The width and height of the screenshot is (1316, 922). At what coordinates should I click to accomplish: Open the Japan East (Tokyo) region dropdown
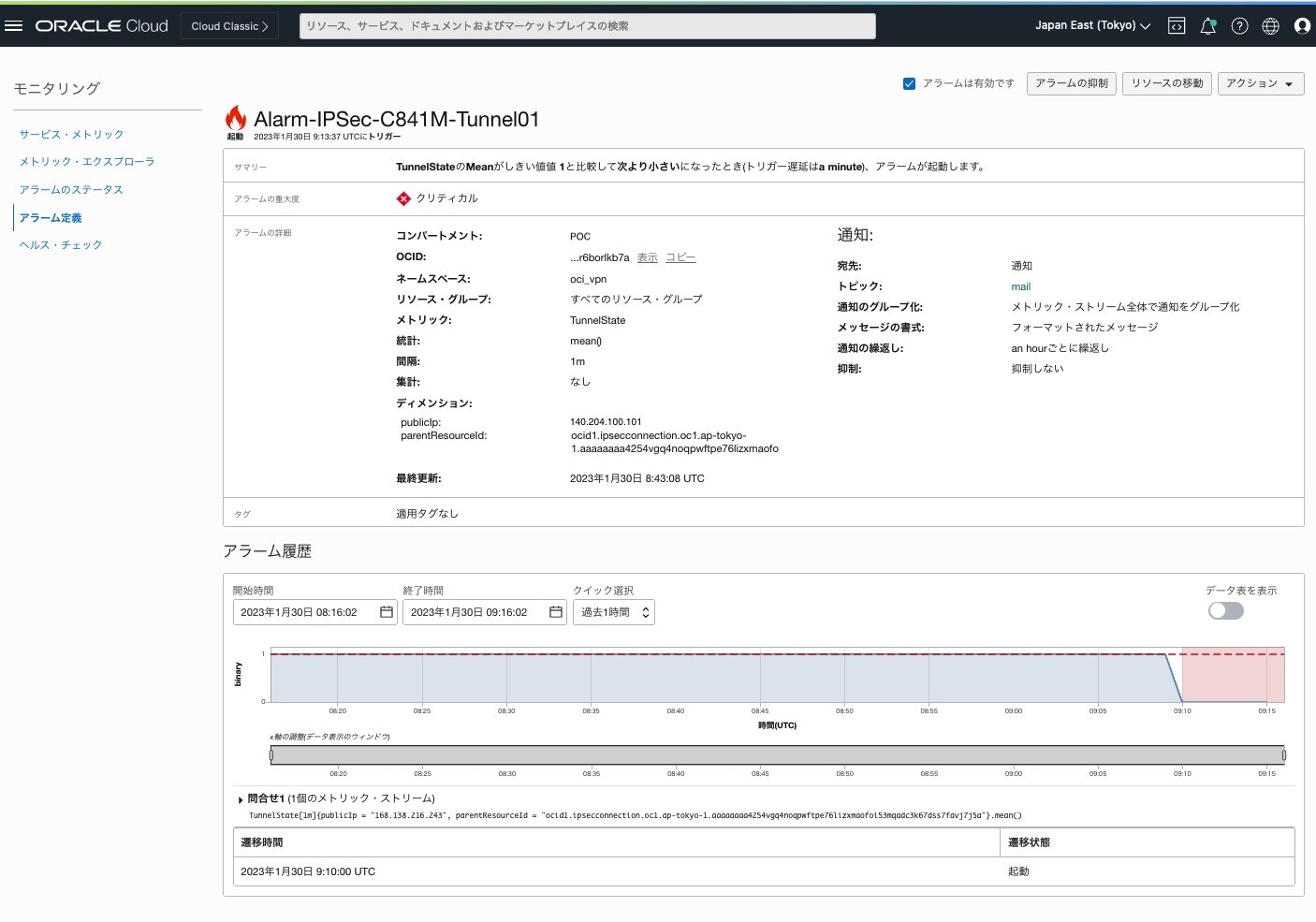(x=1092, y=26)
